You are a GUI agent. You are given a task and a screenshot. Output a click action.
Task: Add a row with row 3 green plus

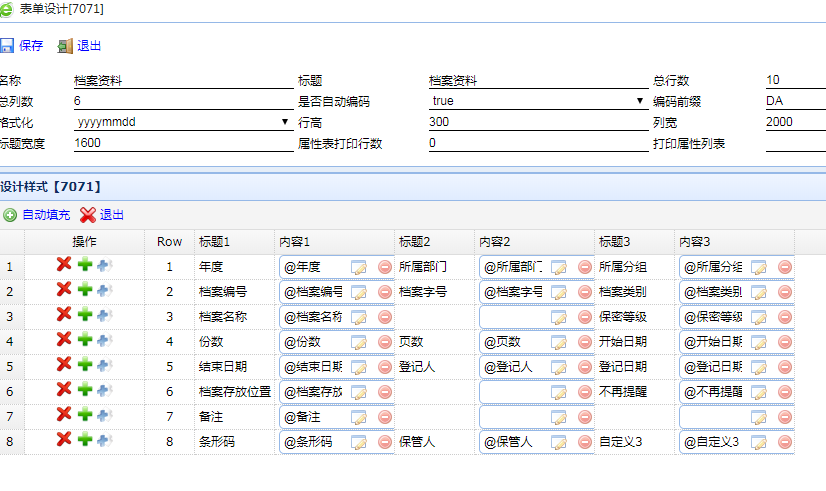pyautogui.click(x=85, y=315)
